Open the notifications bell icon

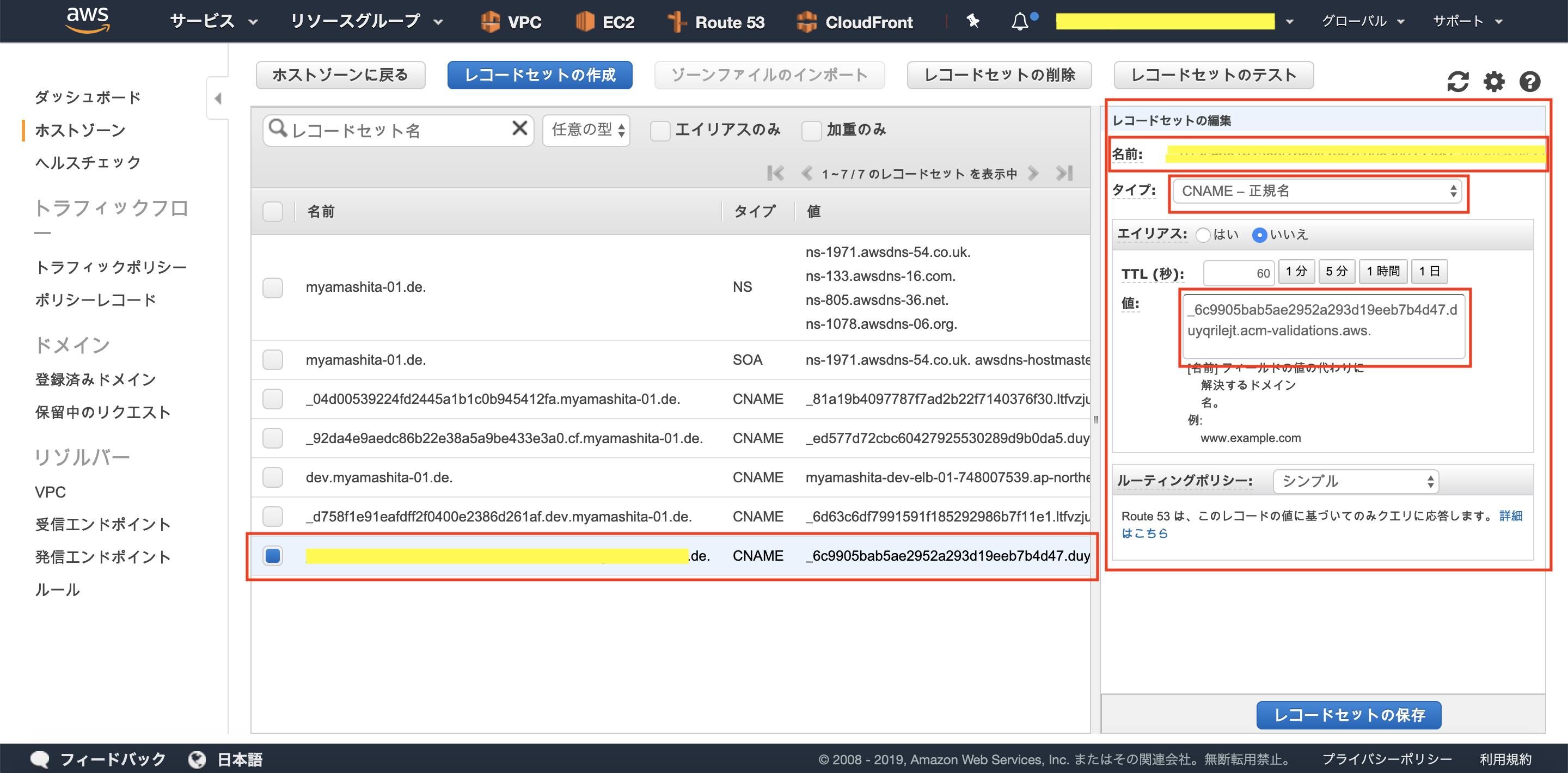click(x=1020, y=22)
